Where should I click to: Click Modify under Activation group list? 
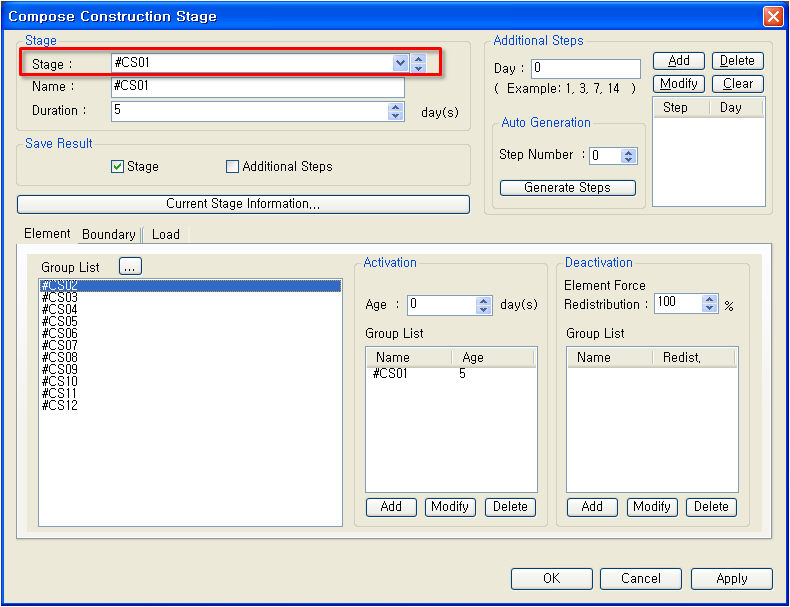tap(450, 507)
